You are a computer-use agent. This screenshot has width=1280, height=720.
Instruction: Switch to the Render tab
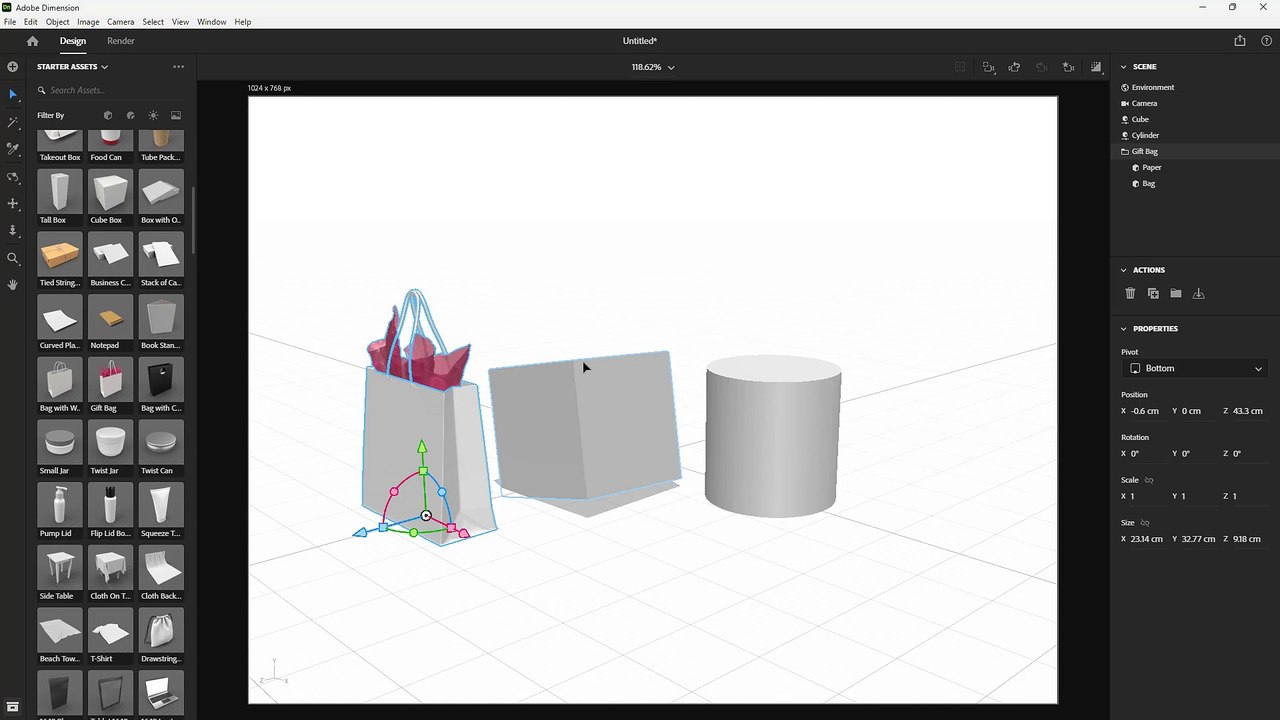[x=121, y=41]
